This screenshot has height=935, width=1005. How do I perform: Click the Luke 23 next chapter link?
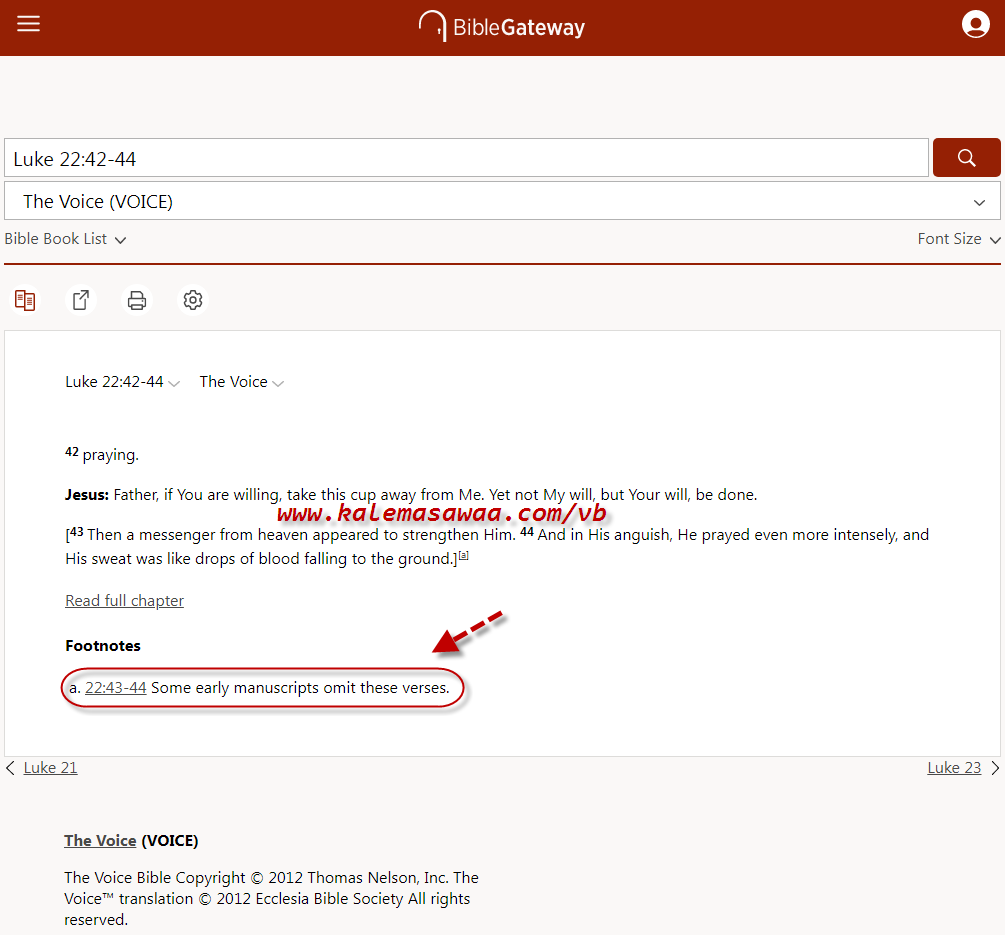pos(954,768)
